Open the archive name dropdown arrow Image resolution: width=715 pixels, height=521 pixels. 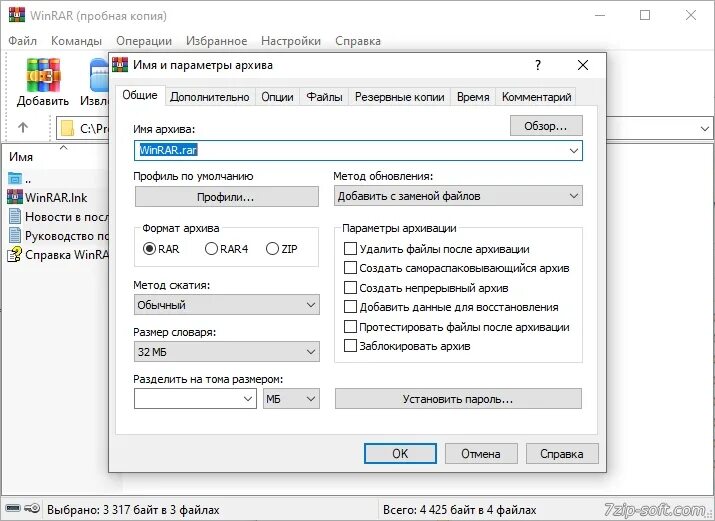click(574, 150)
